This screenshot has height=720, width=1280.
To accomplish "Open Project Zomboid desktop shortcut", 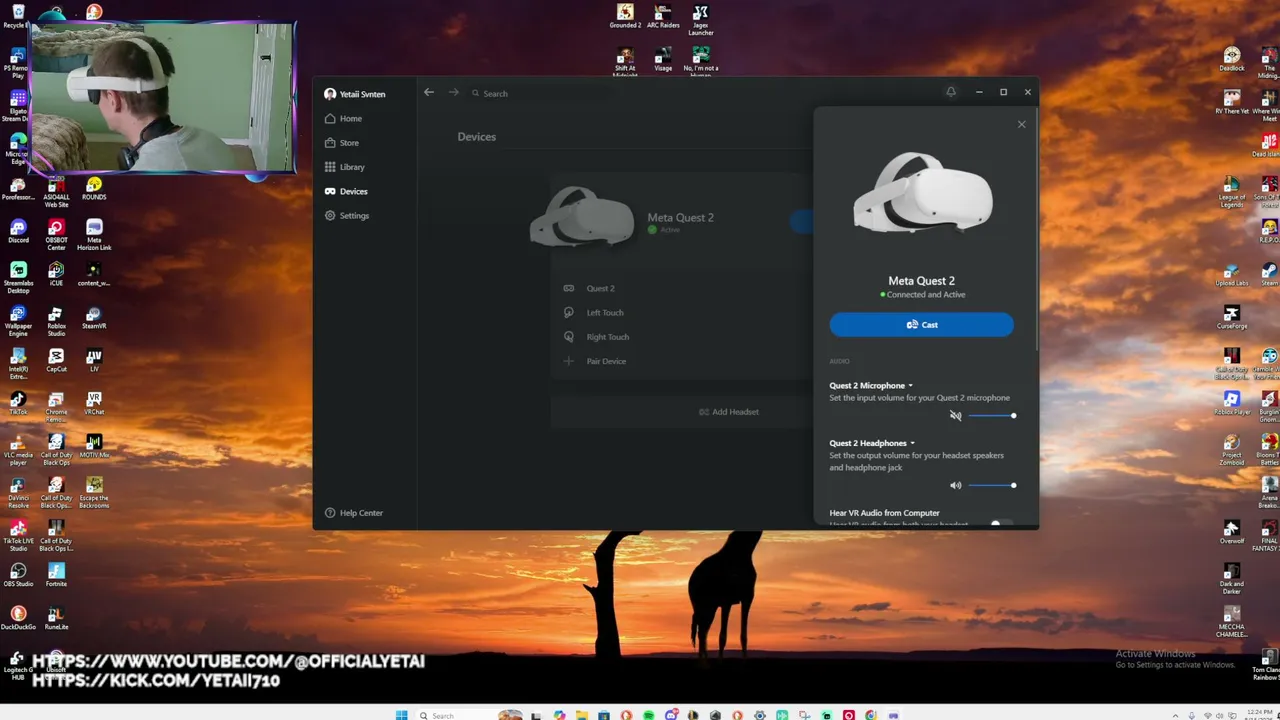I will (x=1232, y=450).
